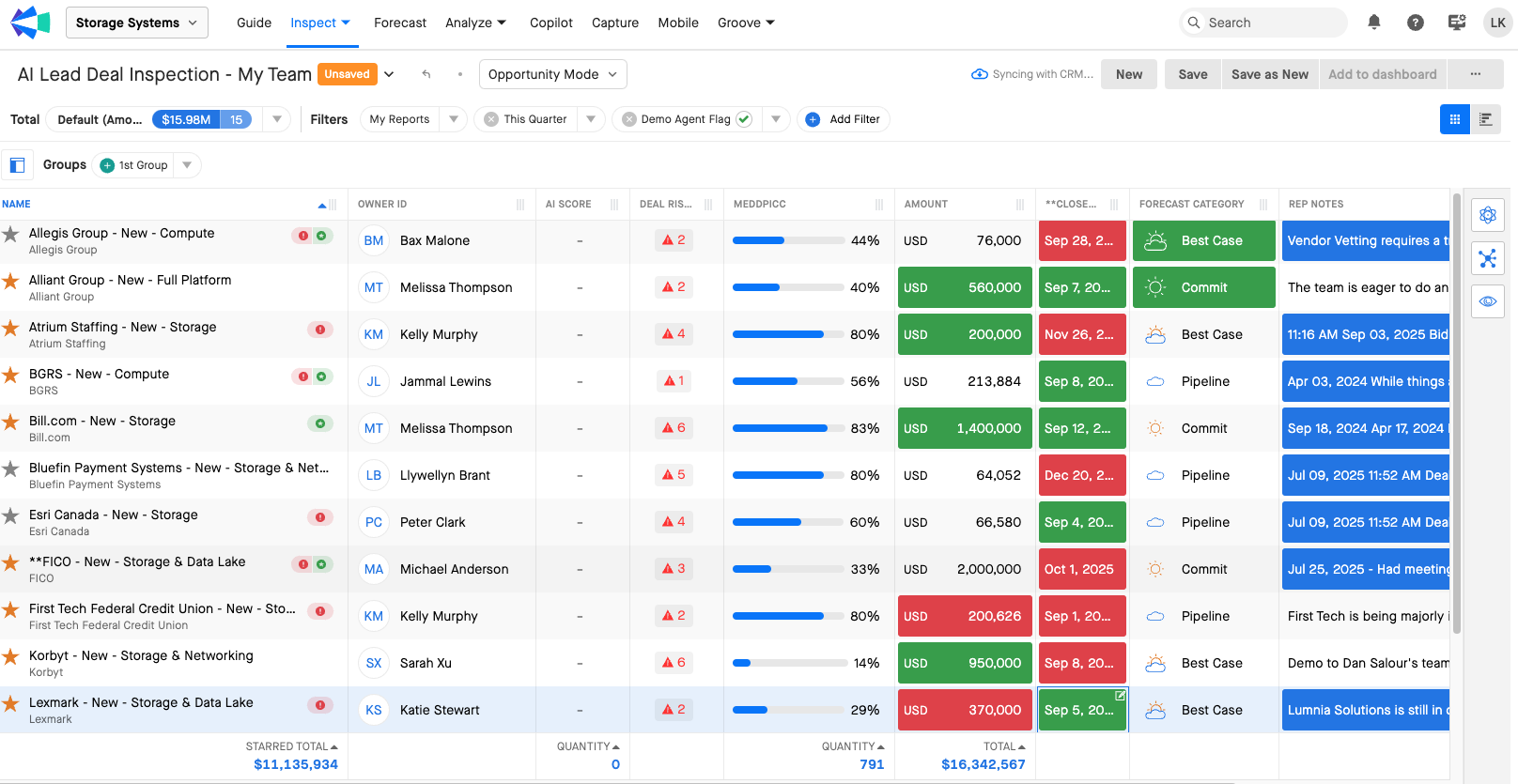The height and width of the screenshot is (784, 1518).
Task: Toggle the left panel layout icon beside Groups
Action: [x=17, y=165]
